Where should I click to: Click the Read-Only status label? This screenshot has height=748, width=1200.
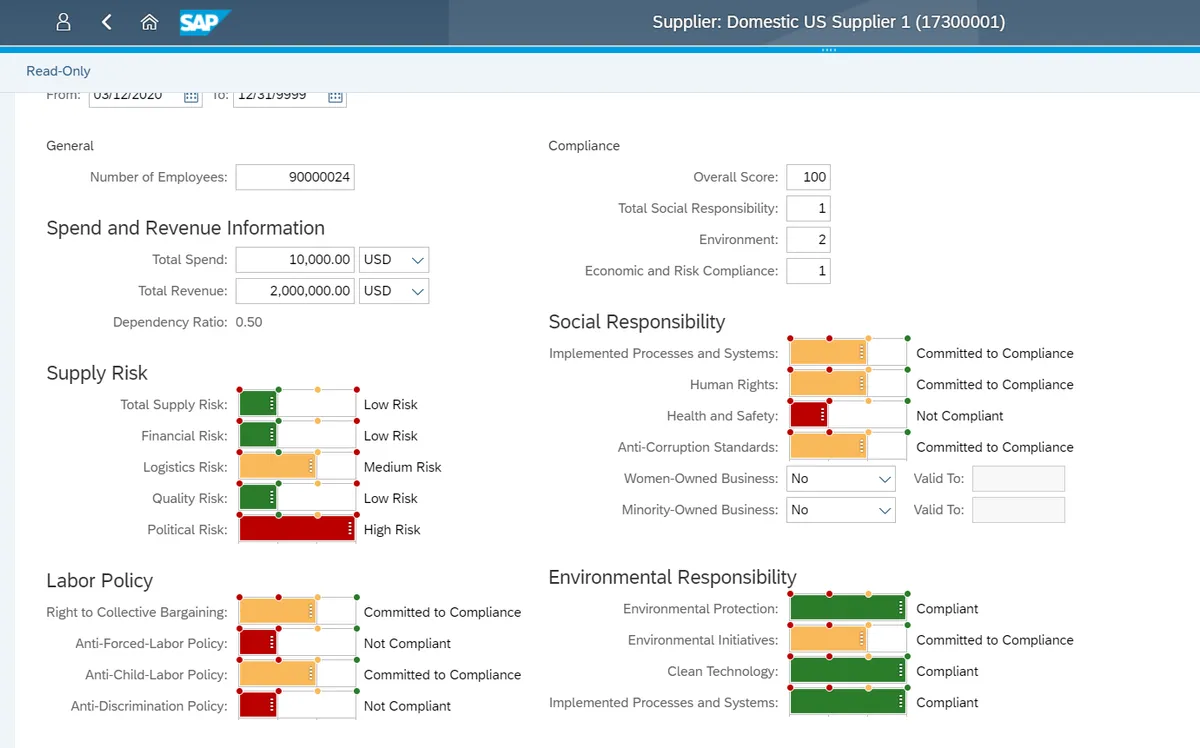(58, 71)
